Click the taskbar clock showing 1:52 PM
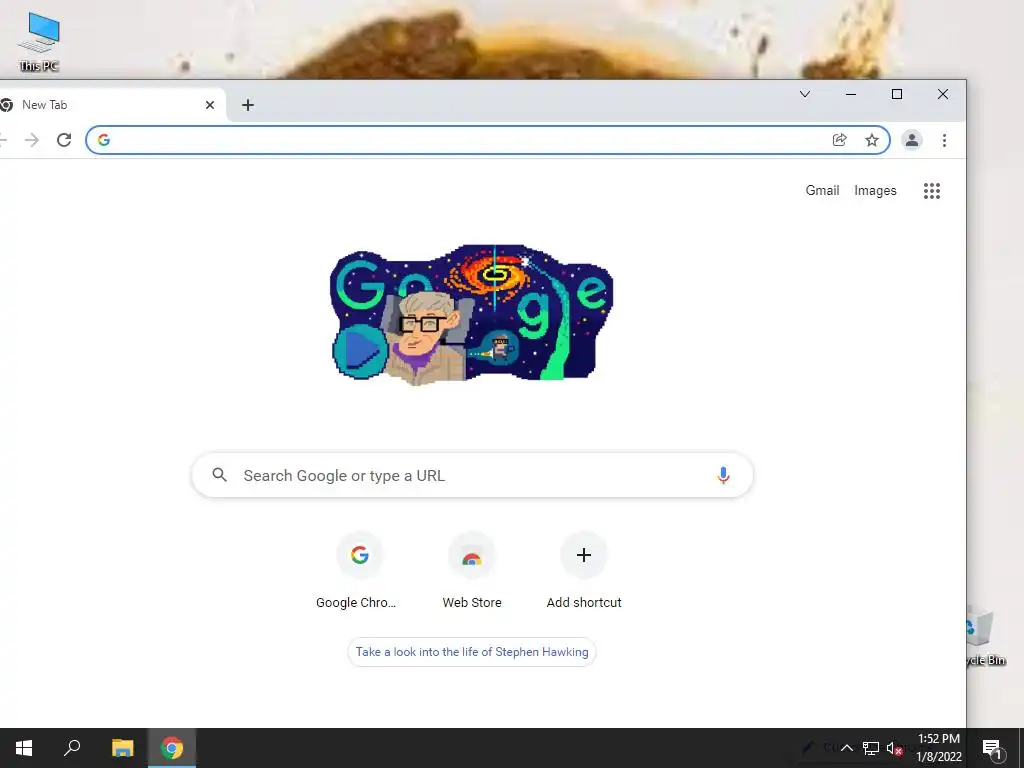This screenshot has height=768, width=1024. coord(938,748)
